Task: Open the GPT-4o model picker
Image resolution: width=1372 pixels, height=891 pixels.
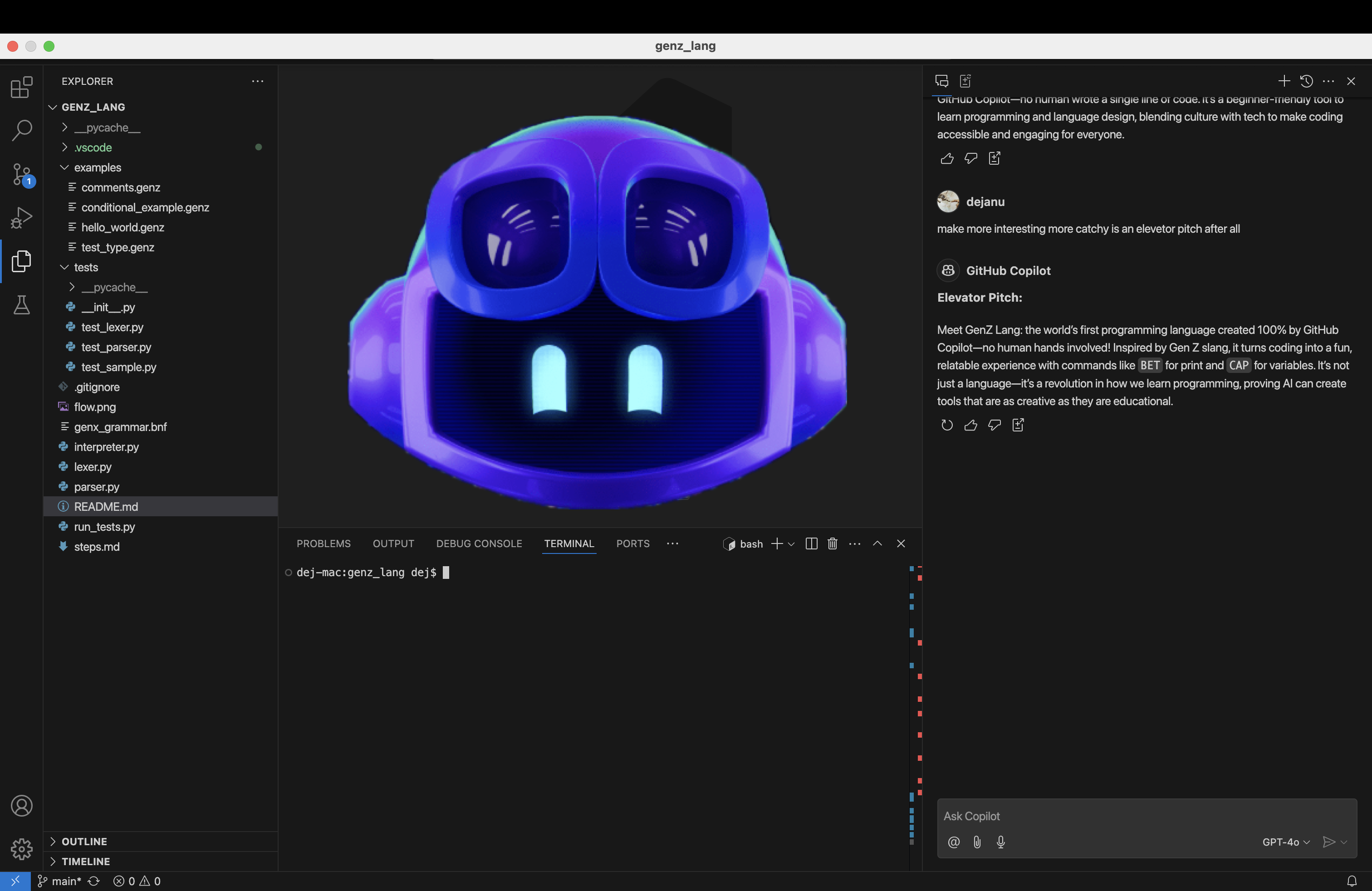Action: (x=1285, y=842)
